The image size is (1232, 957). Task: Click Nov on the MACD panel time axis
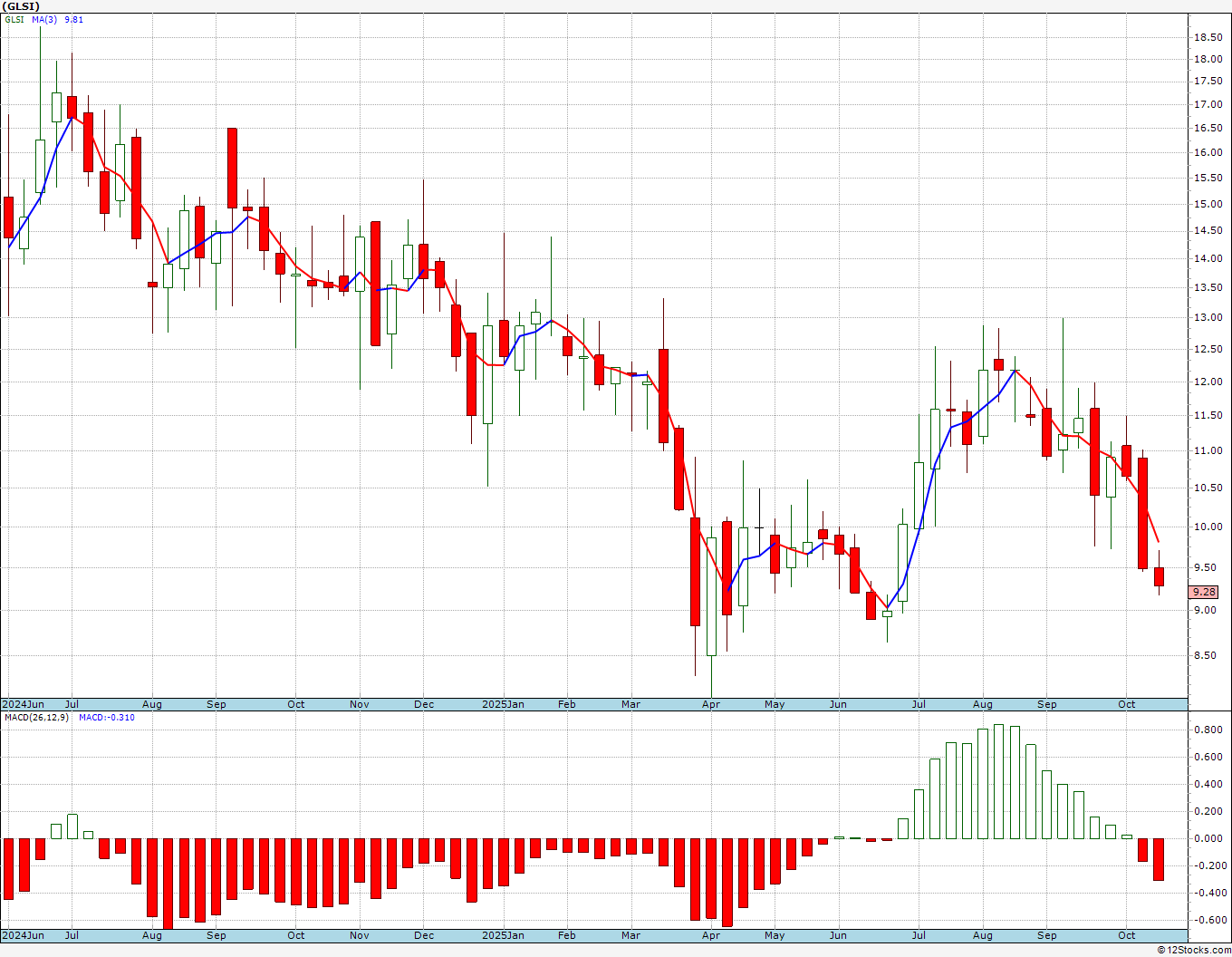point(360,935)
